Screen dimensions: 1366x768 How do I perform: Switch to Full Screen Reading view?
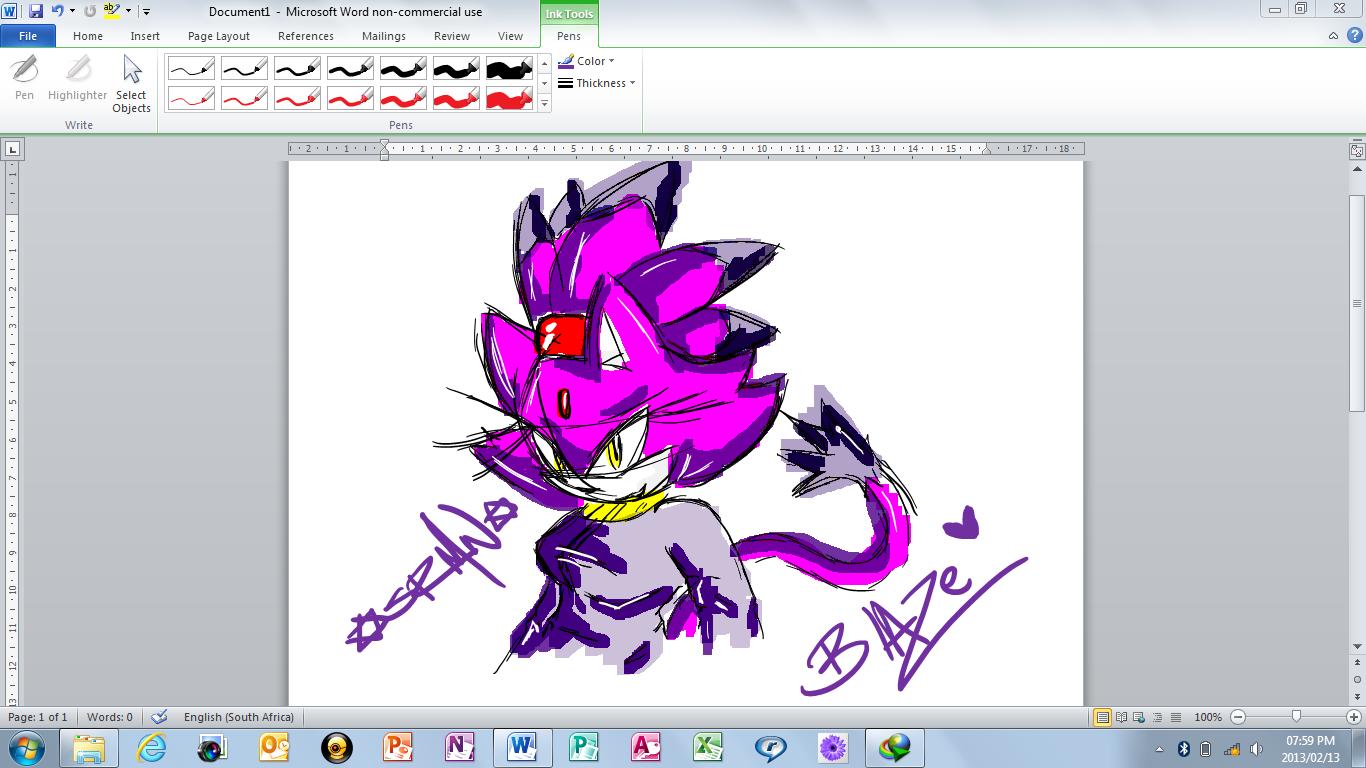tap(1121, 717)
